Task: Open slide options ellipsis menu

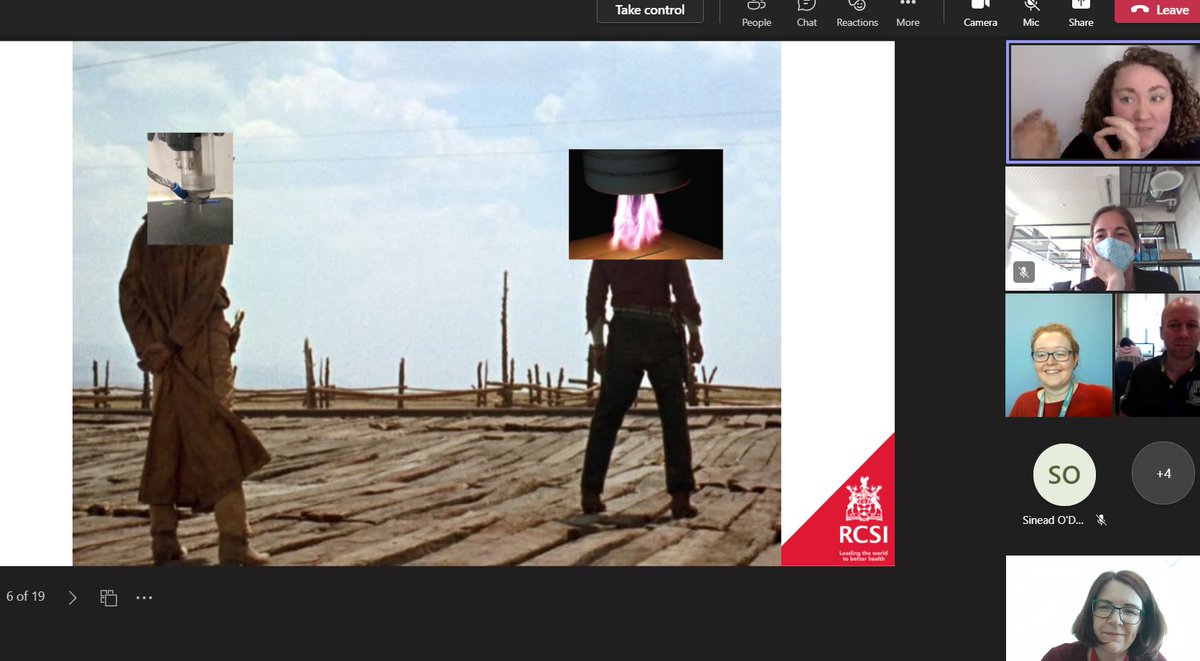Action: coord(144,597)
